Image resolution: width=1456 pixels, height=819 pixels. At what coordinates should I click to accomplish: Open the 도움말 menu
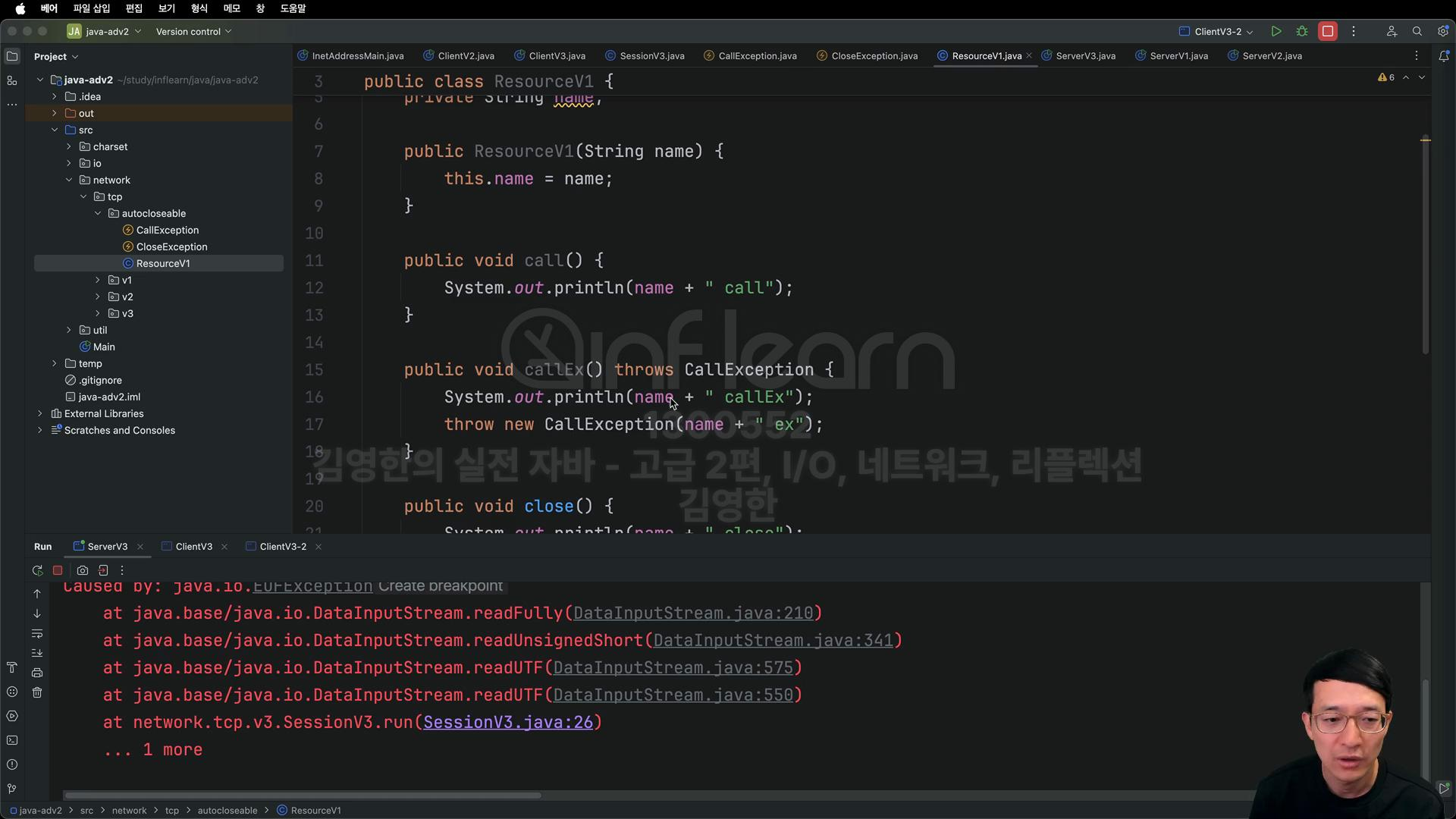(293, 8)
